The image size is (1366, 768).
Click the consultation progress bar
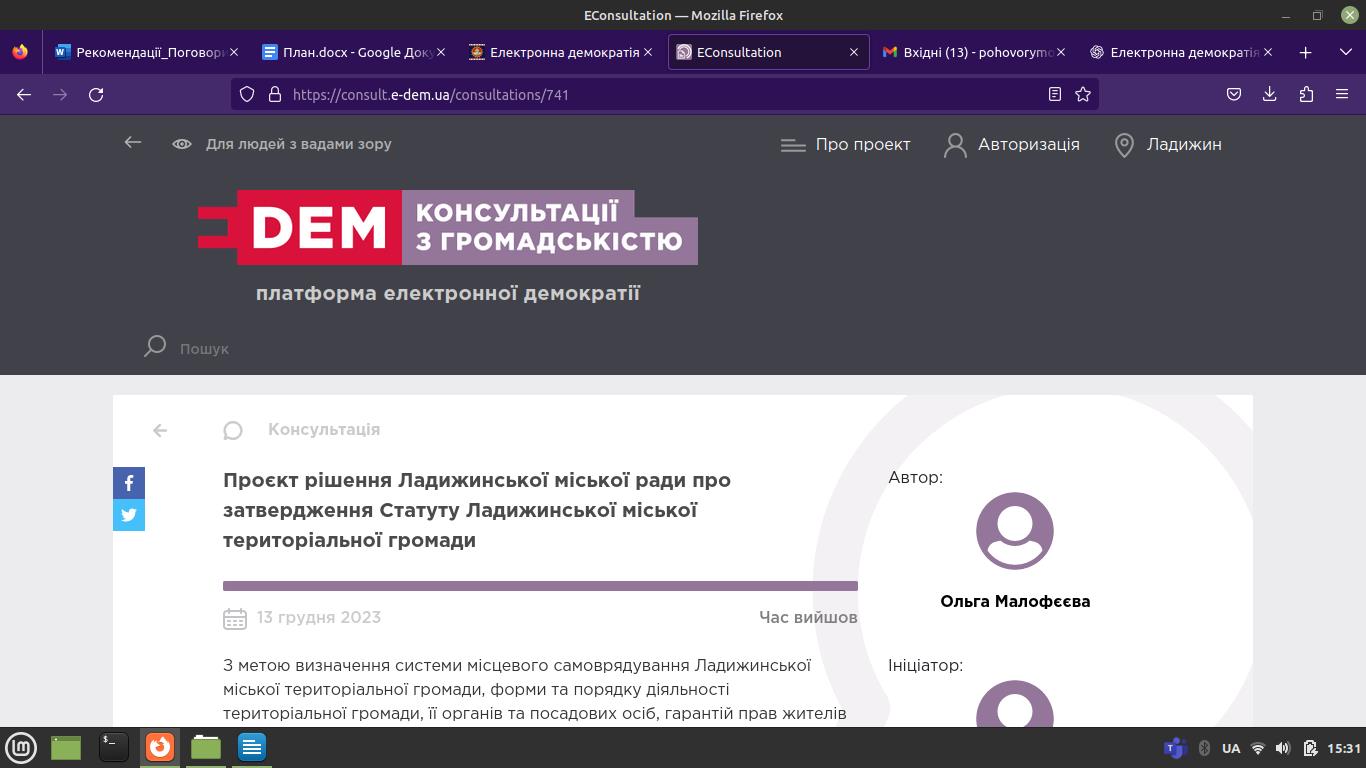tap(540, 586)
